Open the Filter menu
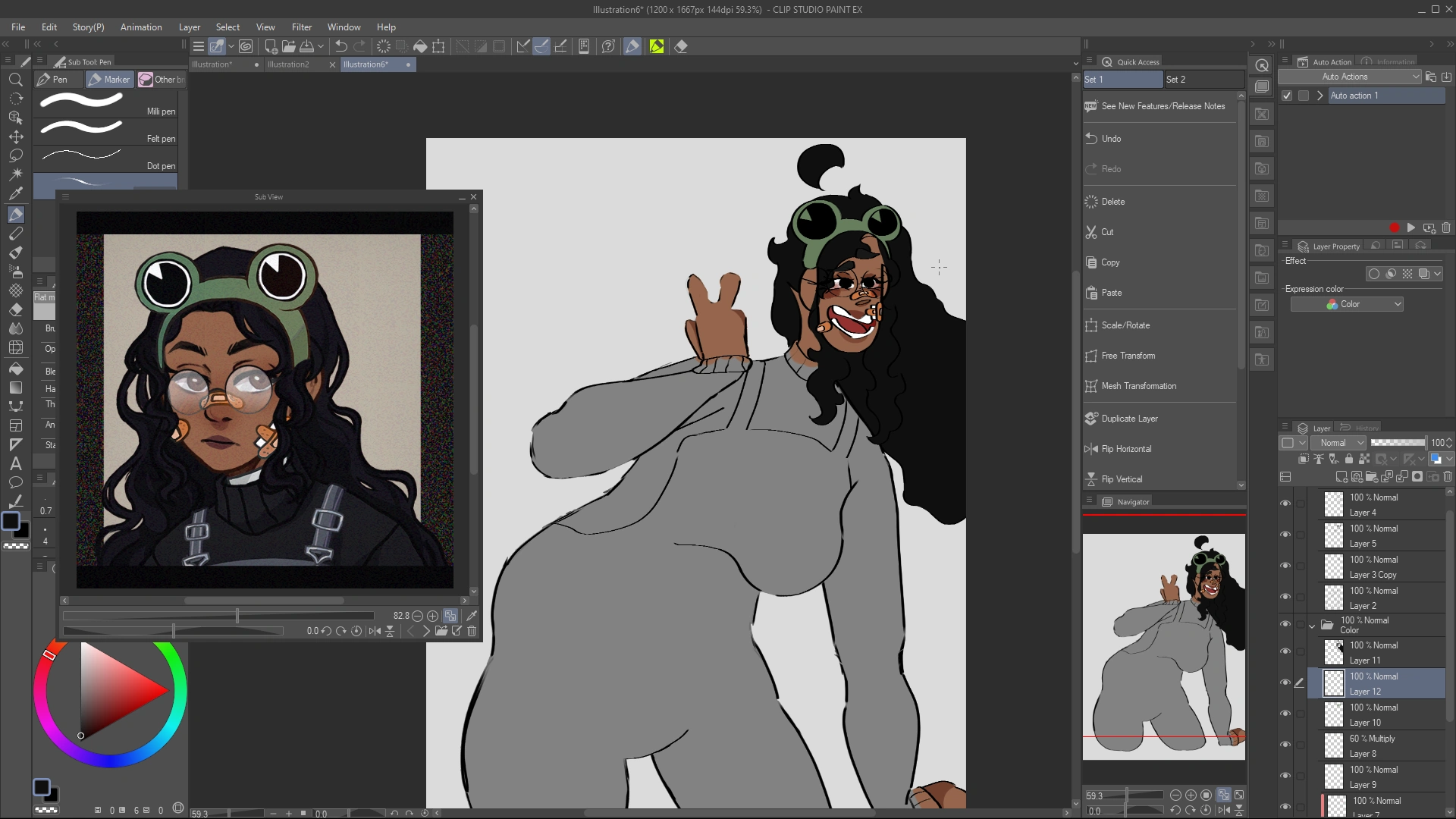The width and height of the screenshot is (1456, 819). (x=302, y=27)
